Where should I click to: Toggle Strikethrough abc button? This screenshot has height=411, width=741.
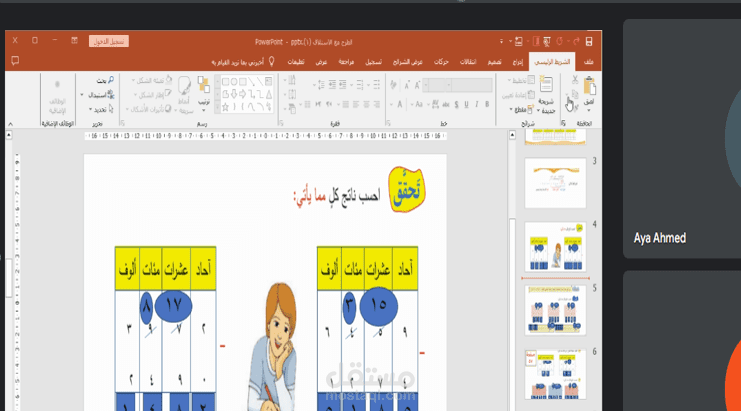[x=446, y=104]
